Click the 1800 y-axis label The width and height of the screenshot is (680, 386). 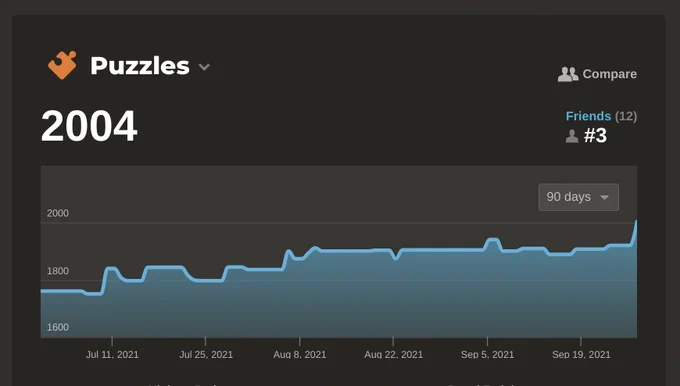[58, 271]
